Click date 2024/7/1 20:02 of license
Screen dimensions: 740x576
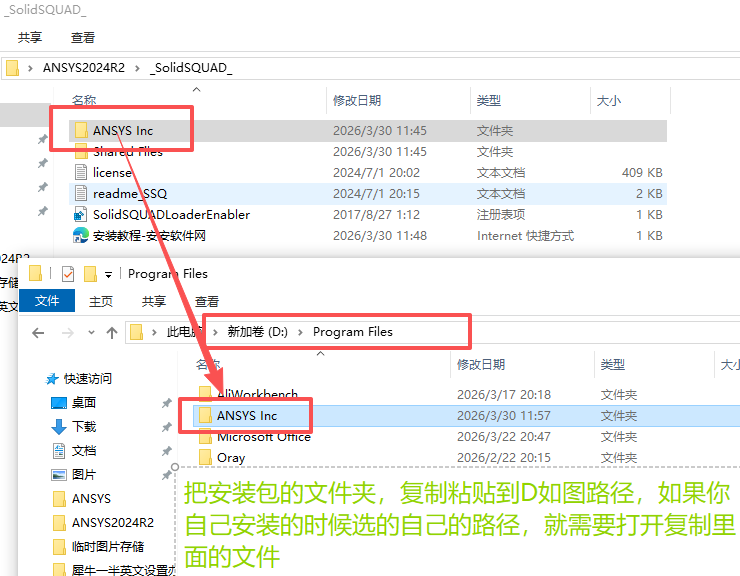point(376,172)
